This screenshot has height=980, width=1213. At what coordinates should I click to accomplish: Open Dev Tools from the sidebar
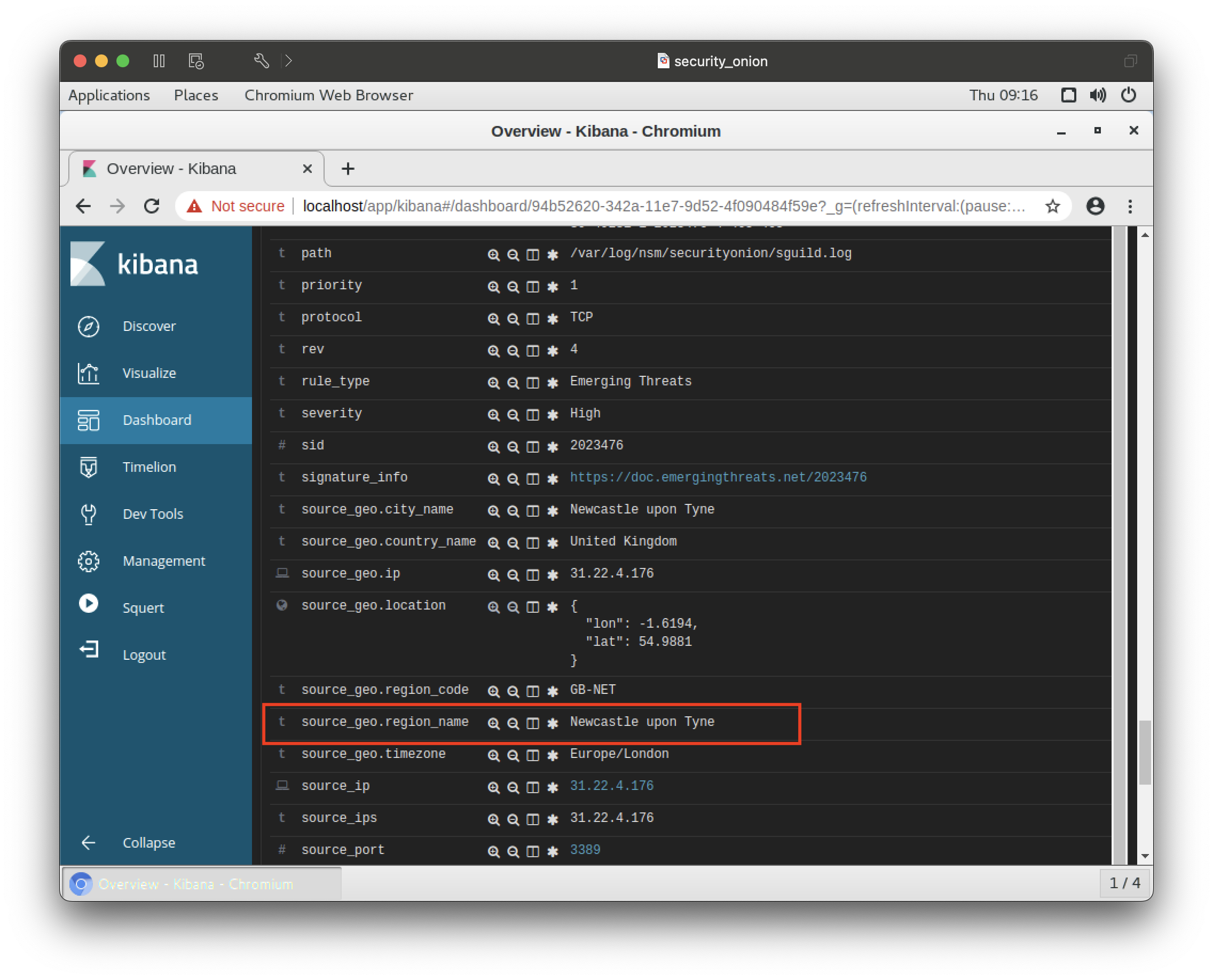click(x=153, y=513)
